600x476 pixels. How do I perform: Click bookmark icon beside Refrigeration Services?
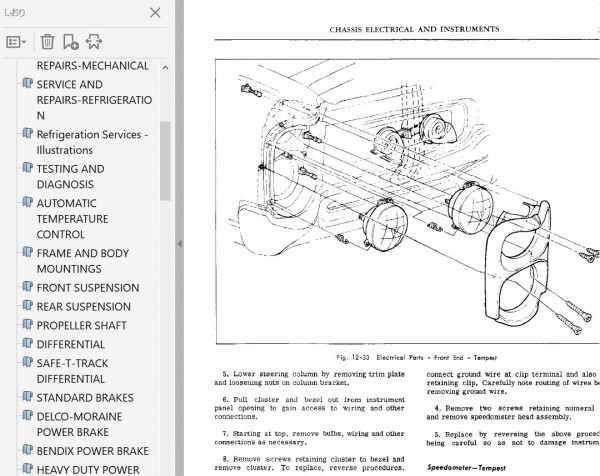[27, 134]
